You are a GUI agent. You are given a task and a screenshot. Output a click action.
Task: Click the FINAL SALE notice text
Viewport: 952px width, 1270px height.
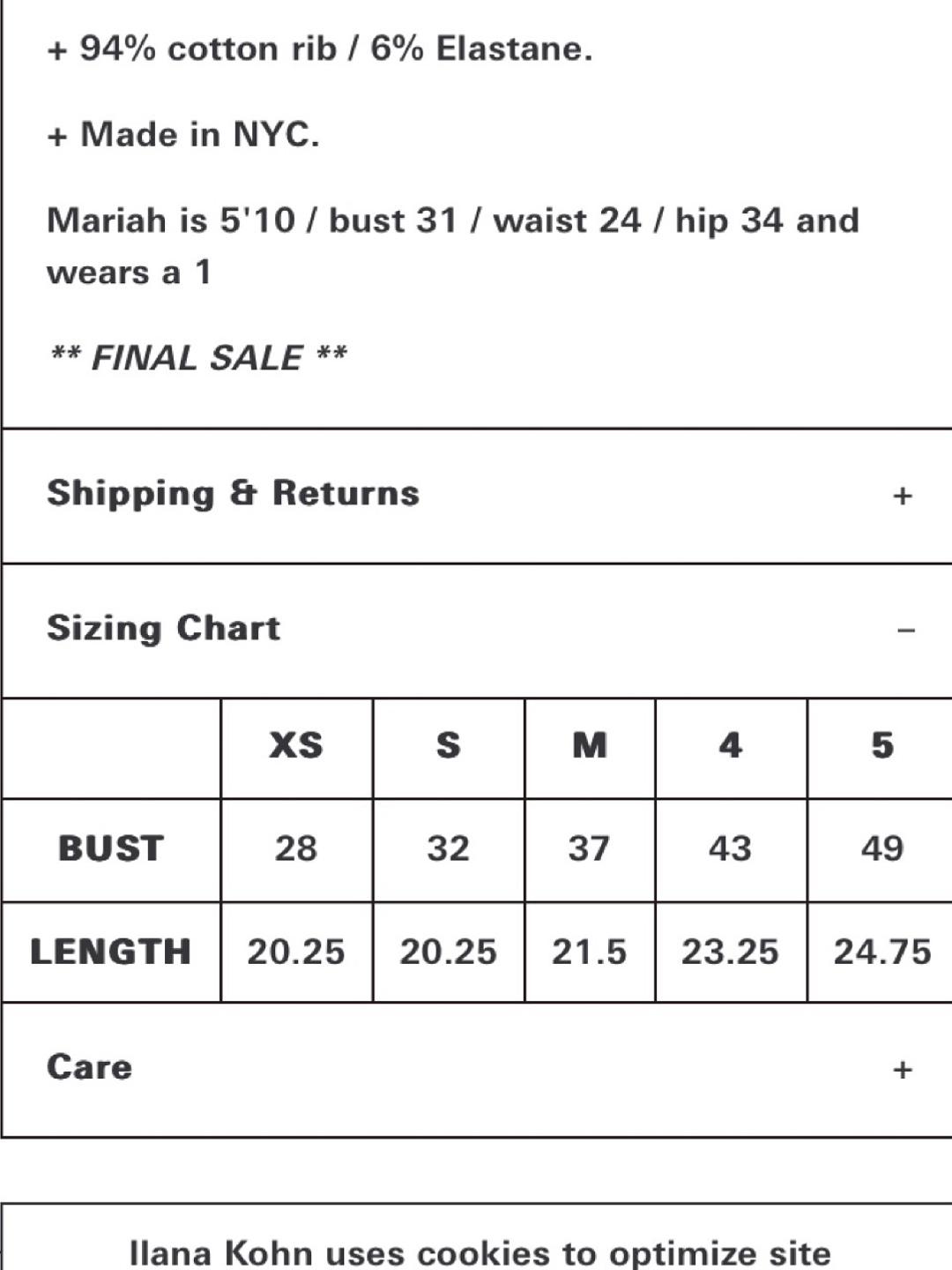pyautogui.click(x=197, y=358)
